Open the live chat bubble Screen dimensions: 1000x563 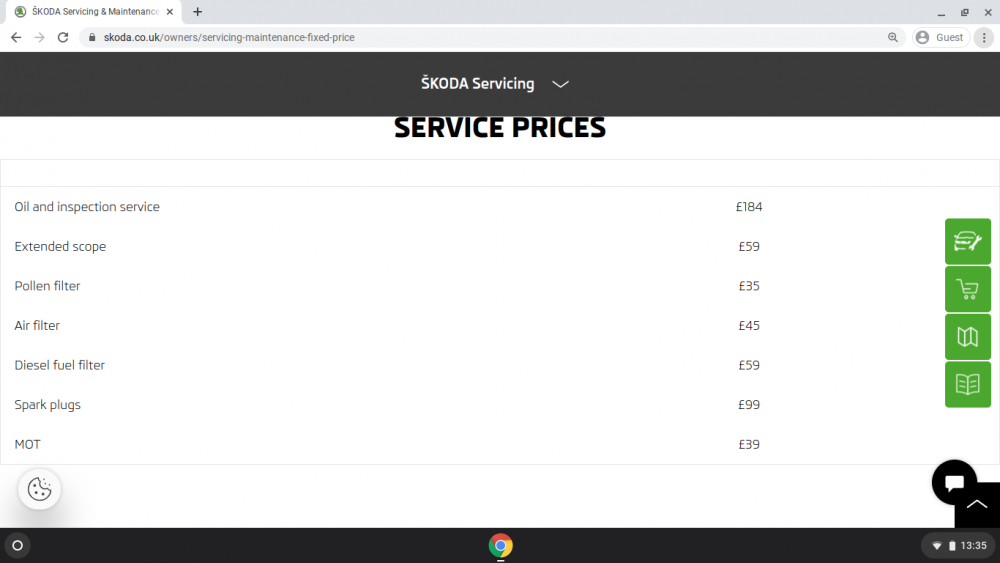coord(953,483)
